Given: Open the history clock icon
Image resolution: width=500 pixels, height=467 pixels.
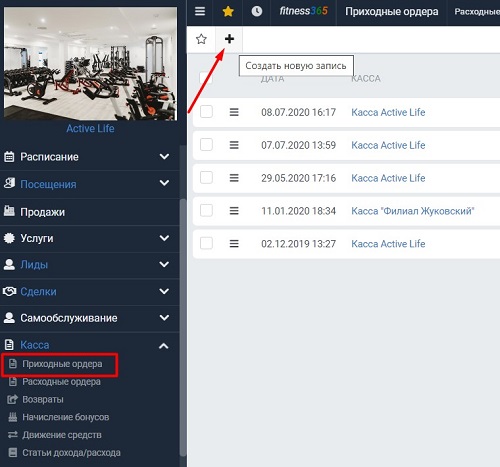Looking at the screenshot, I should pos(256,11).
